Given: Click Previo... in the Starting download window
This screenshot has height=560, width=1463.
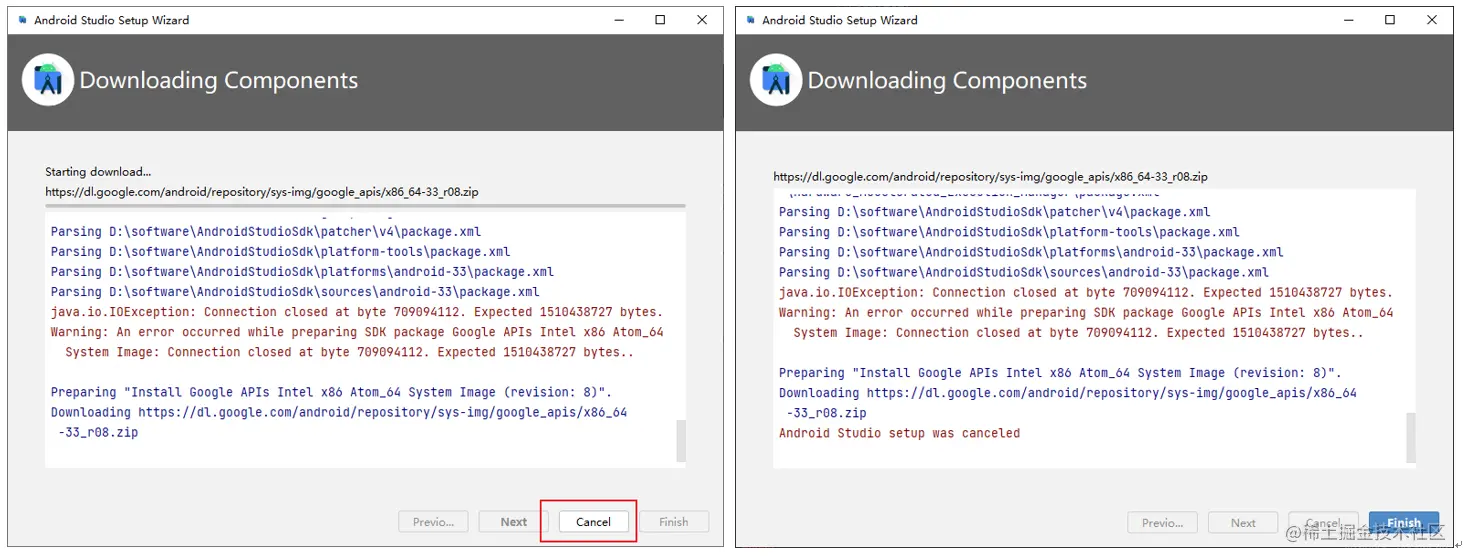Looking at the screenshot, I should tap(434, 521).
